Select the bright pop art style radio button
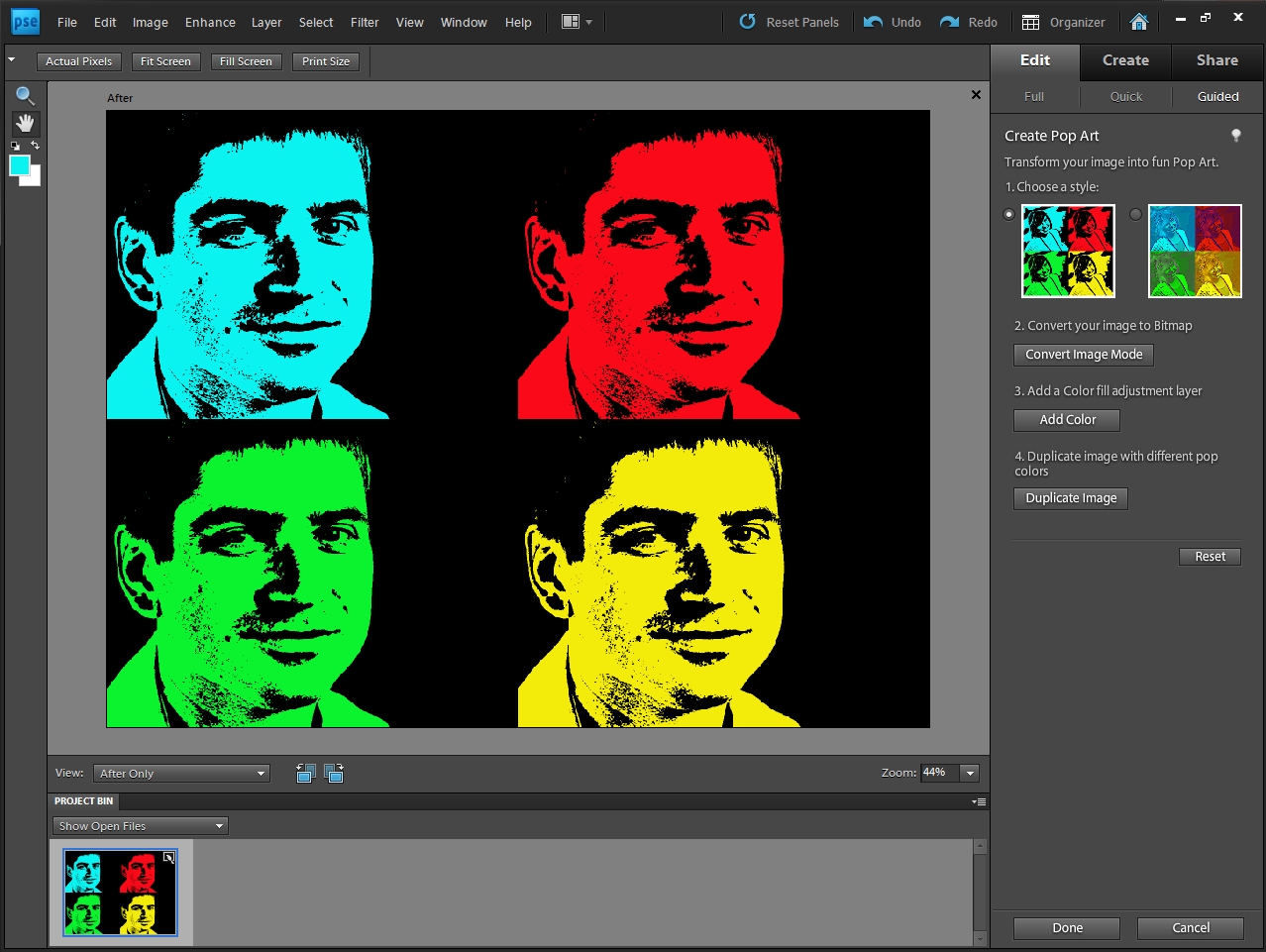Viewport: 1266px width, 952px height. point(1009,214)
